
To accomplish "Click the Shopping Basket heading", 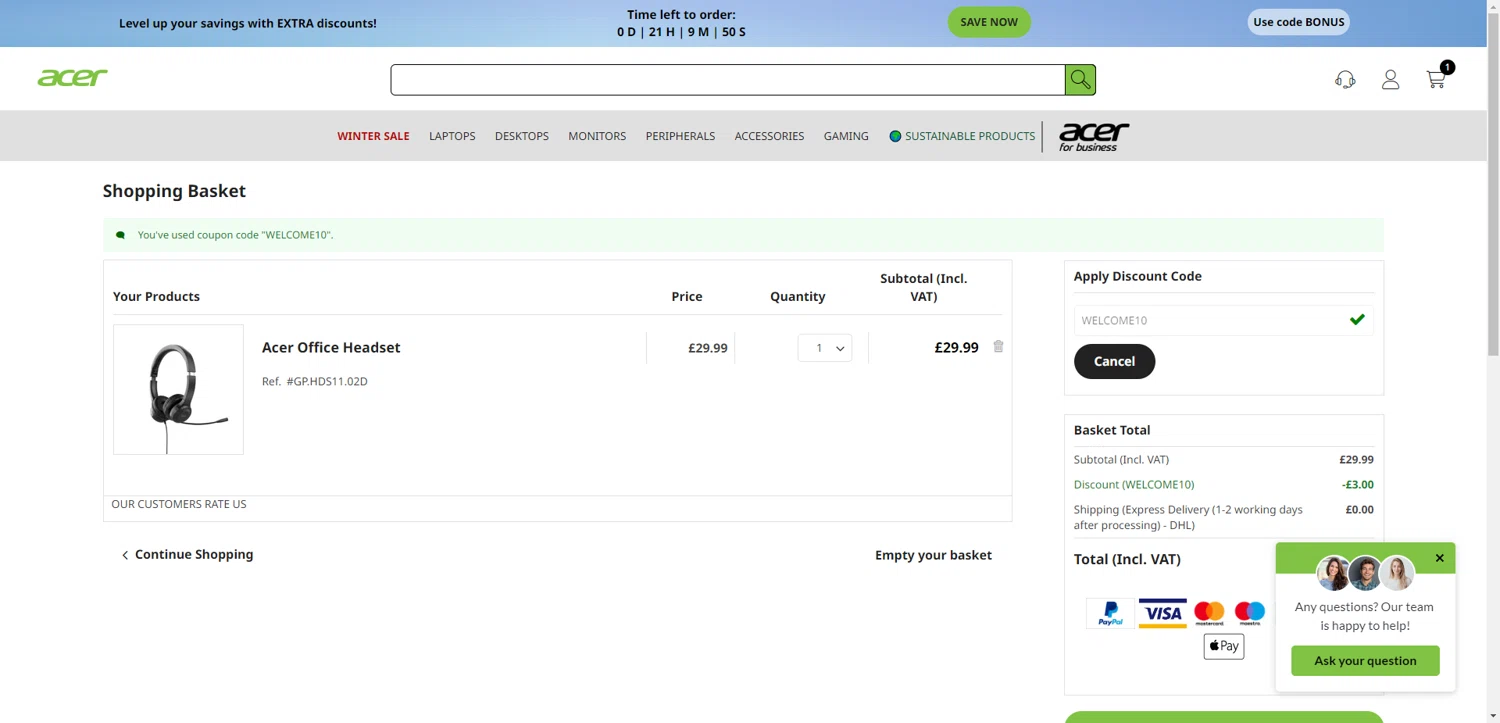I will click(174, 191).
